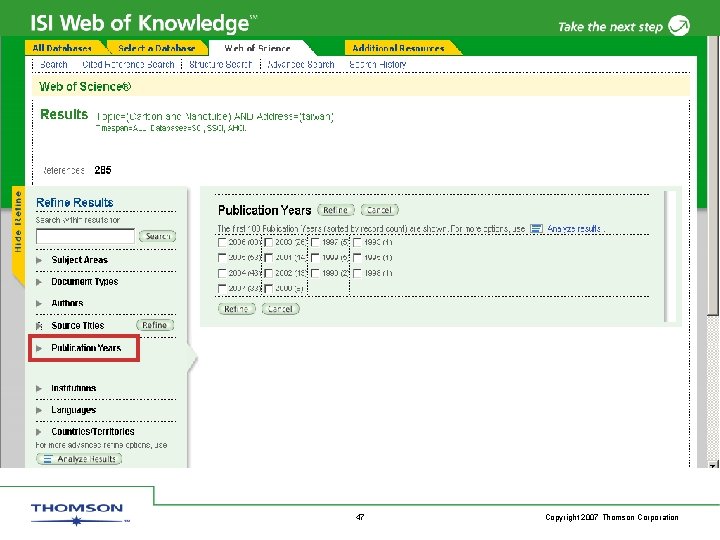Tick the 2002 (19) year checkbox
Viewport: 720px width, 540px height.
click(269, 273)
